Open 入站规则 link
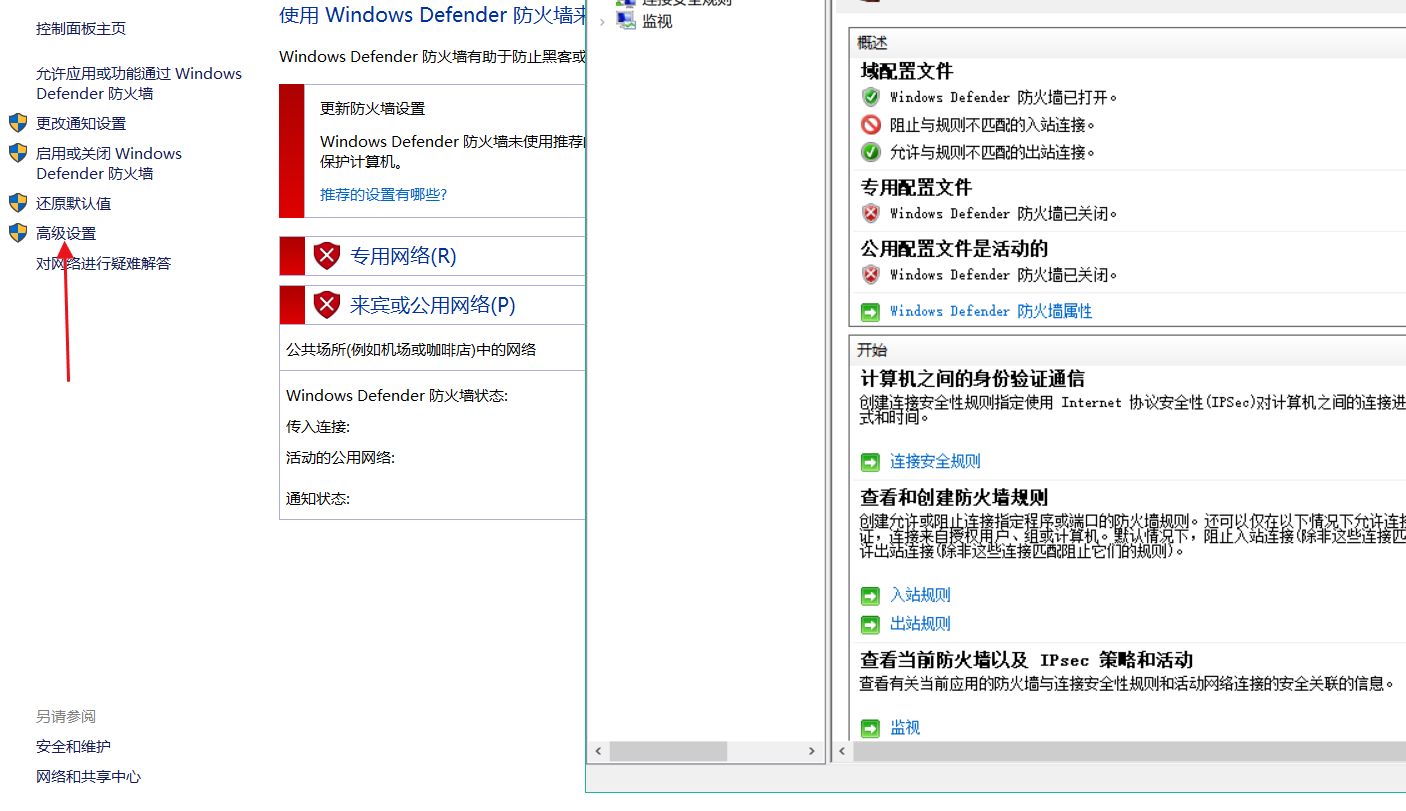 (920, 595)
